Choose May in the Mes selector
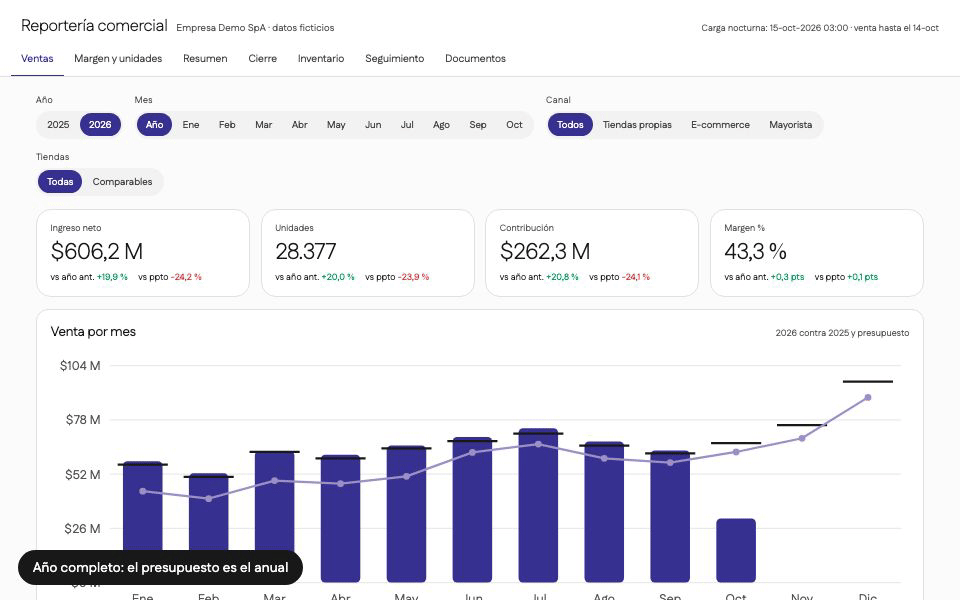The image size is (960, 600). tap(336, 125)
